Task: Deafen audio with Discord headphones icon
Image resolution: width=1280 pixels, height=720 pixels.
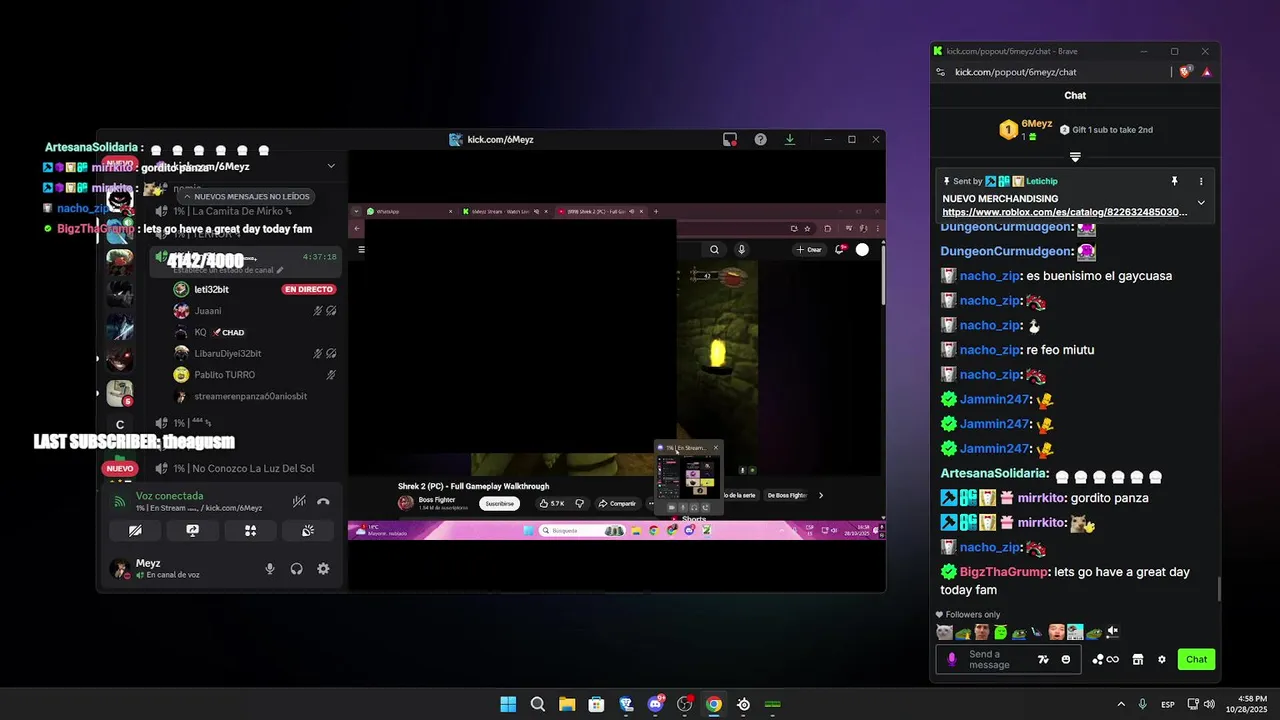Action: (x=297, y=569)
